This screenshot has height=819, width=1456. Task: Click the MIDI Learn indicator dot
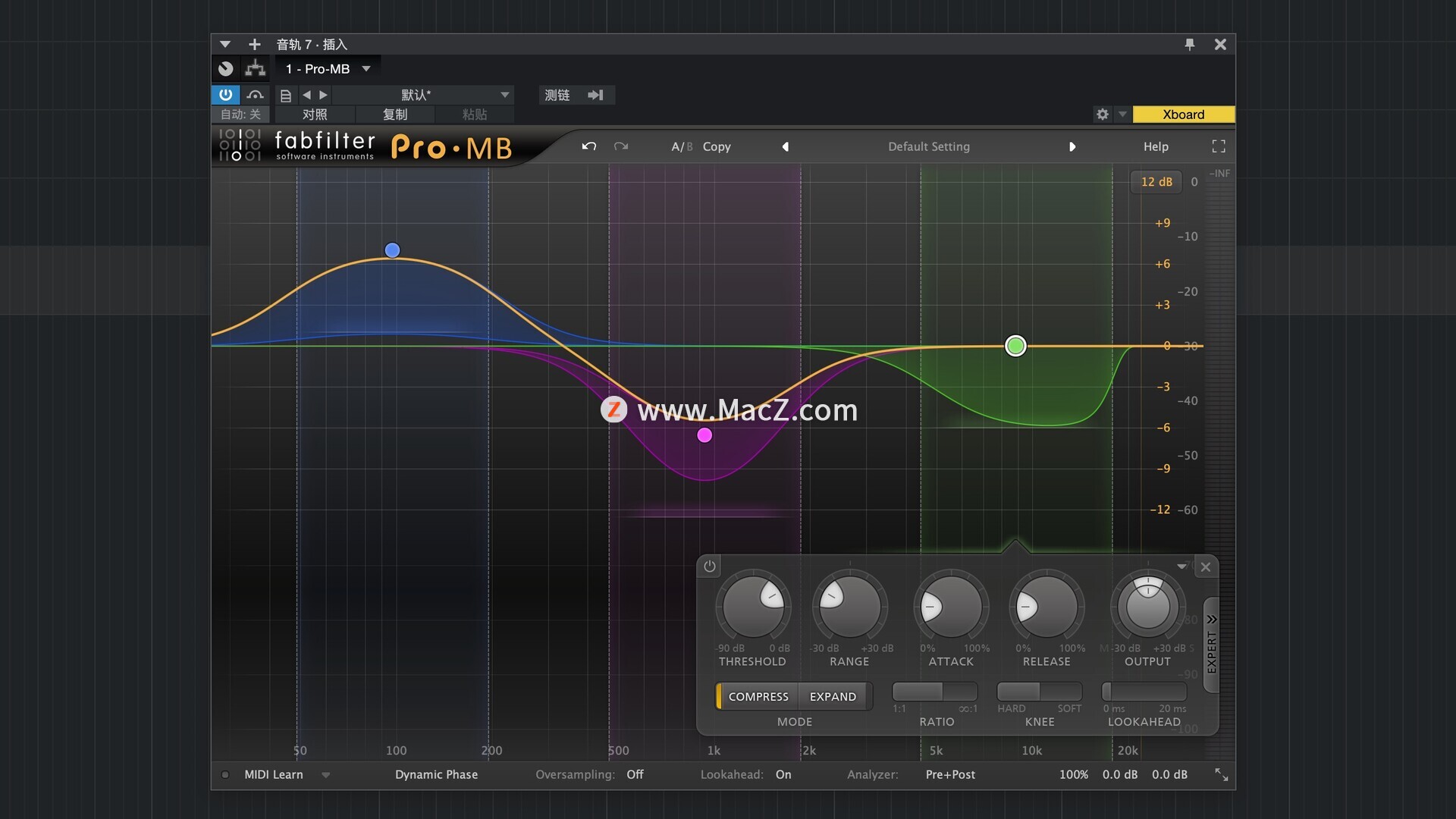(225, 774)
